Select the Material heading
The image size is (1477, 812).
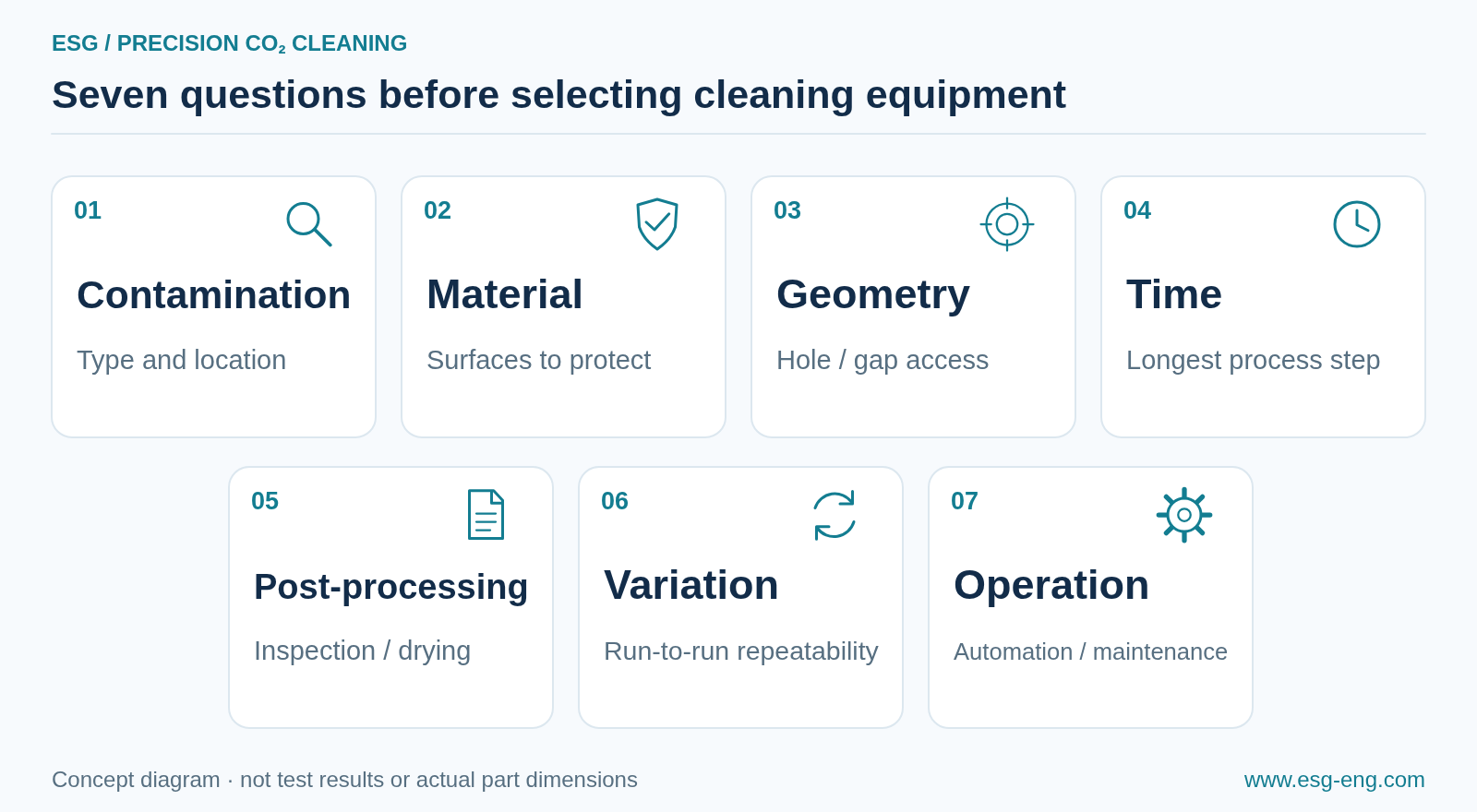tap(505, 295)
